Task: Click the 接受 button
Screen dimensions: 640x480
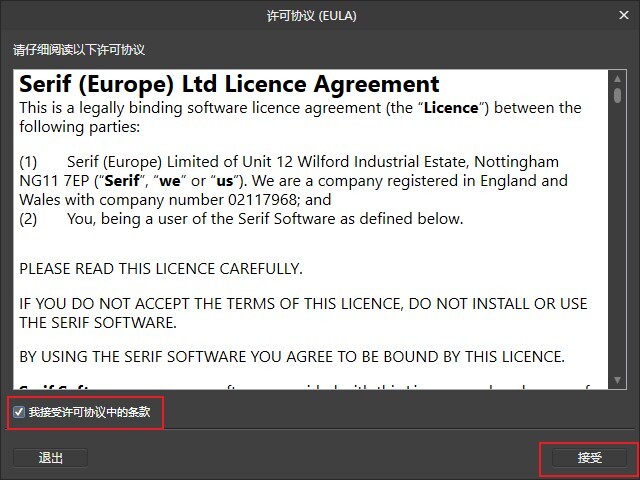Action: pyautogui.click(x=589, y=458)
